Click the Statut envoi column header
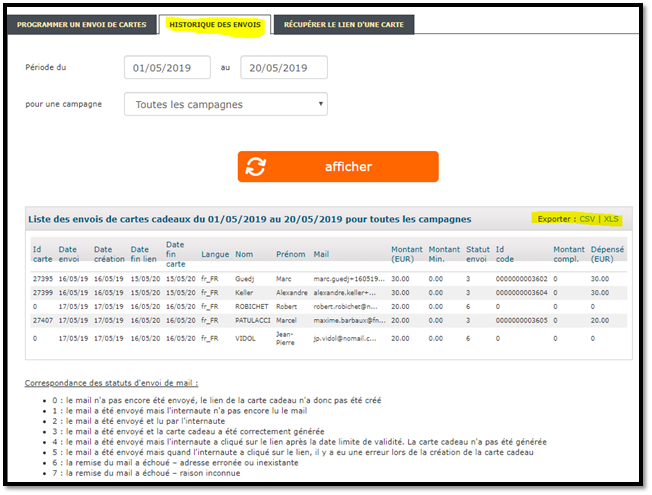 (479, 254)
